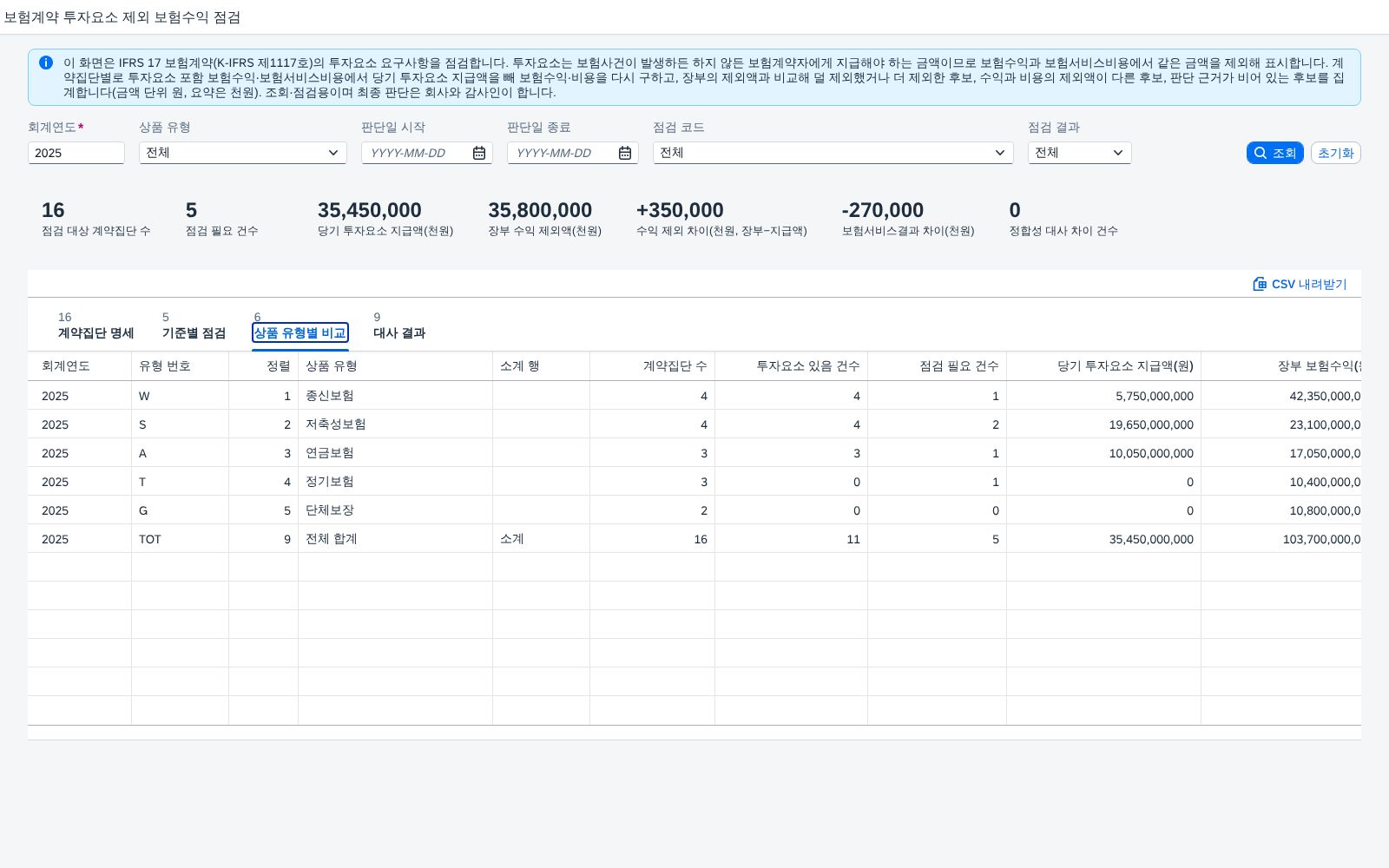Expand the 상품 유형 dropdown

(x=333, y=153)
